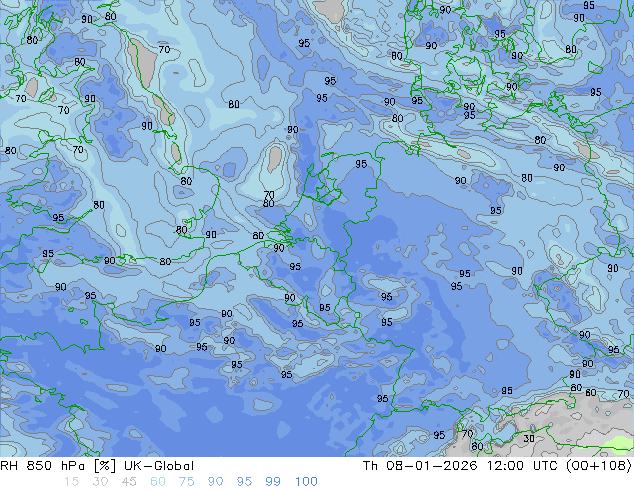Viewport: 634px width, 490px height.
Task: Click the legend value "75" below the map
Action: click(x=186, y=482)
